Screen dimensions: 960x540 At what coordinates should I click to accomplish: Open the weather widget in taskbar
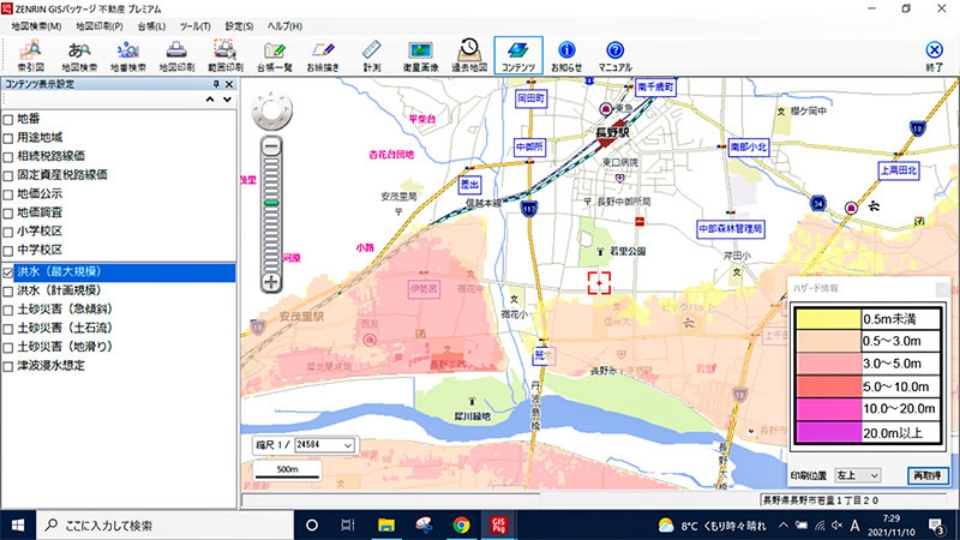point(711,525)
